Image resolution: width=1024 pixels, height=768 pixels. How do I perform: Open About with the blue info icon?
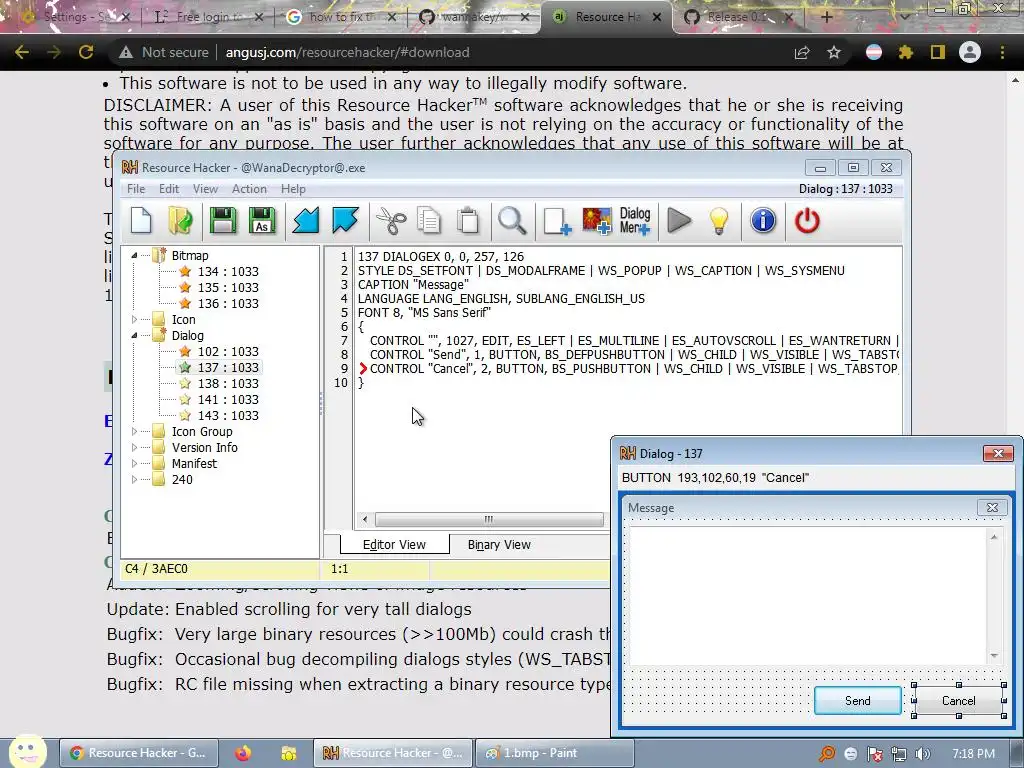763,221
